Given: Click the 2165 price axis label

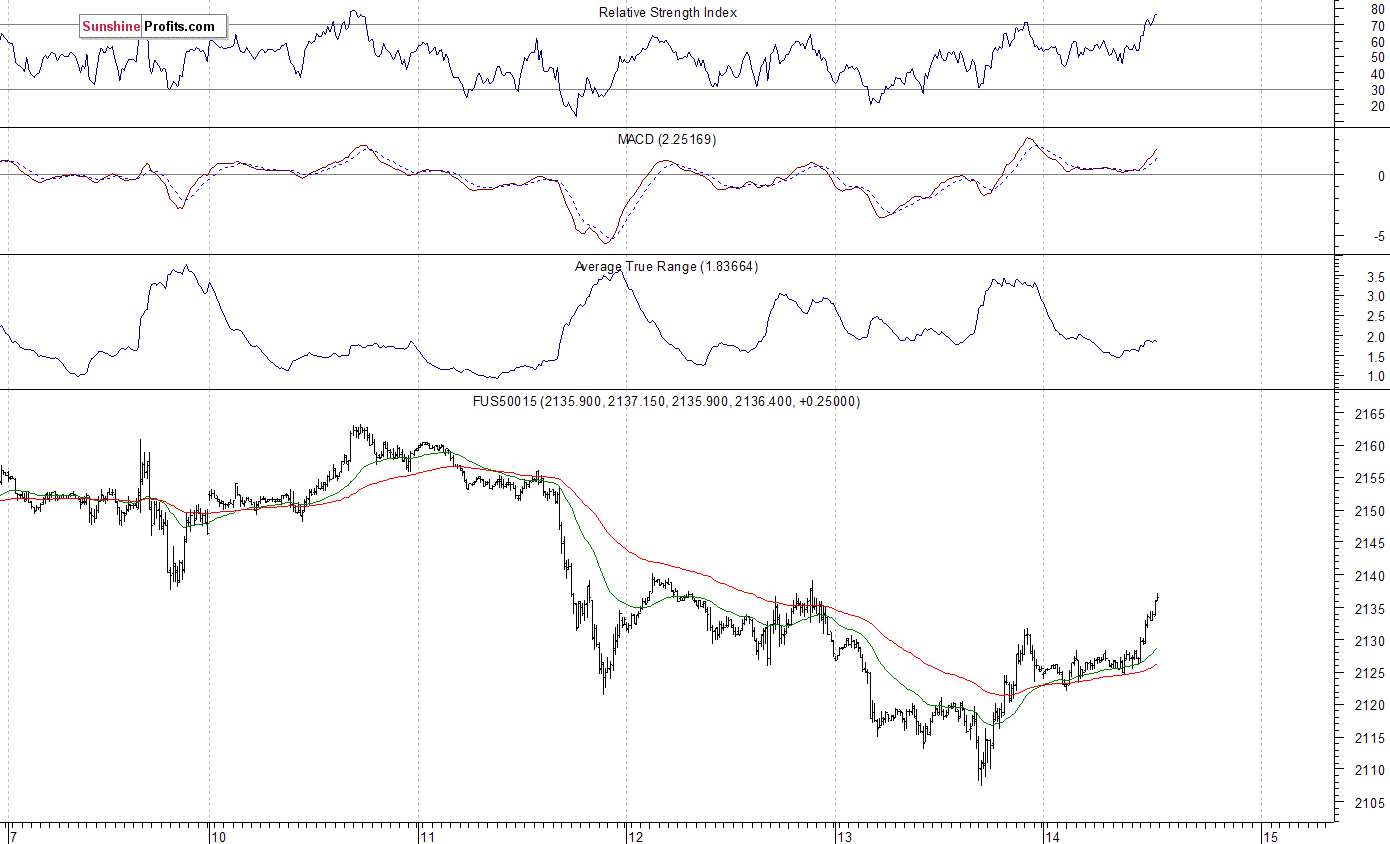Looking at the screenshot, I should (1369, 414).
